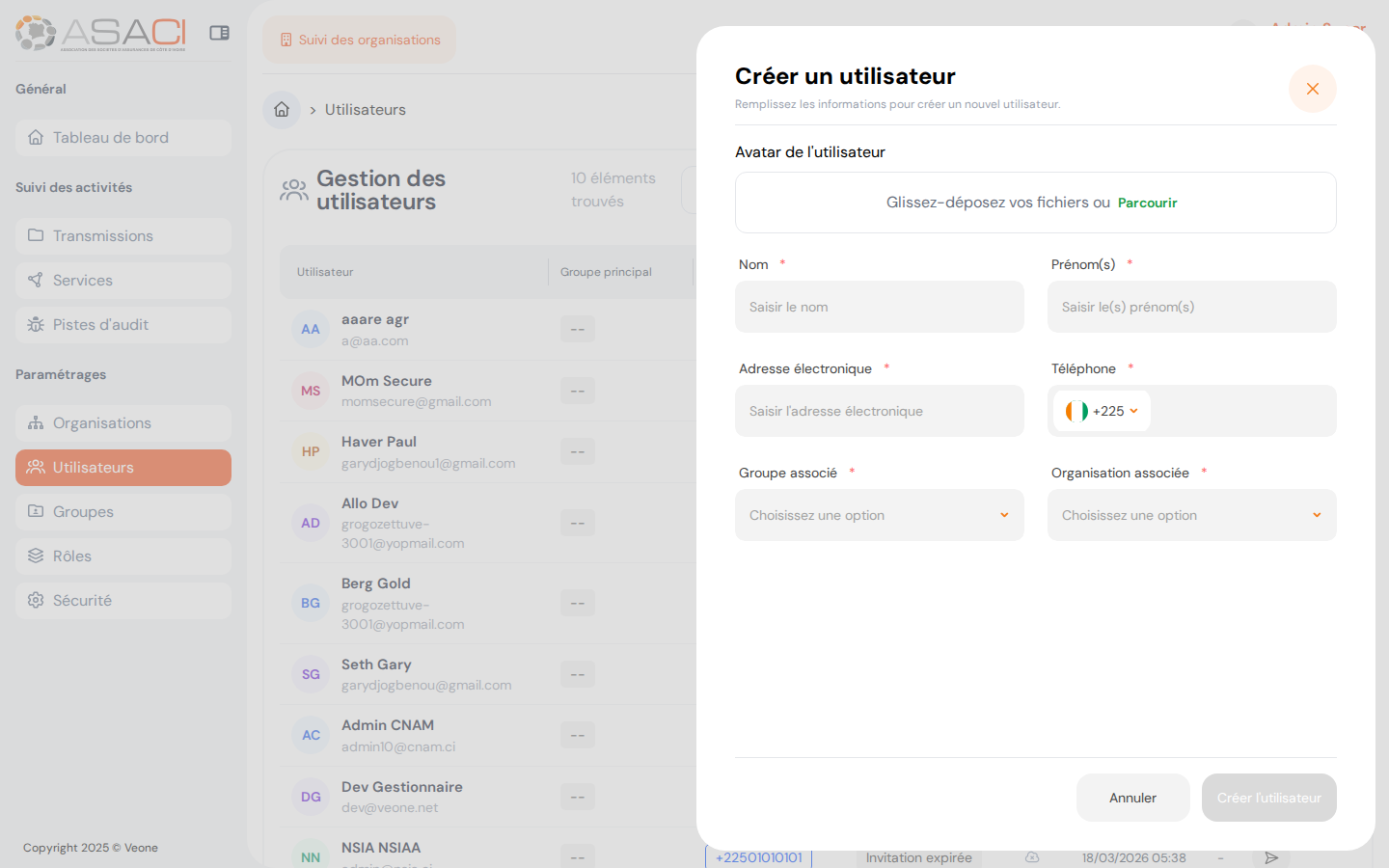Click the HP avatar for Haver Paul
Screen dimensions: 1389x868
coord(311,451)
